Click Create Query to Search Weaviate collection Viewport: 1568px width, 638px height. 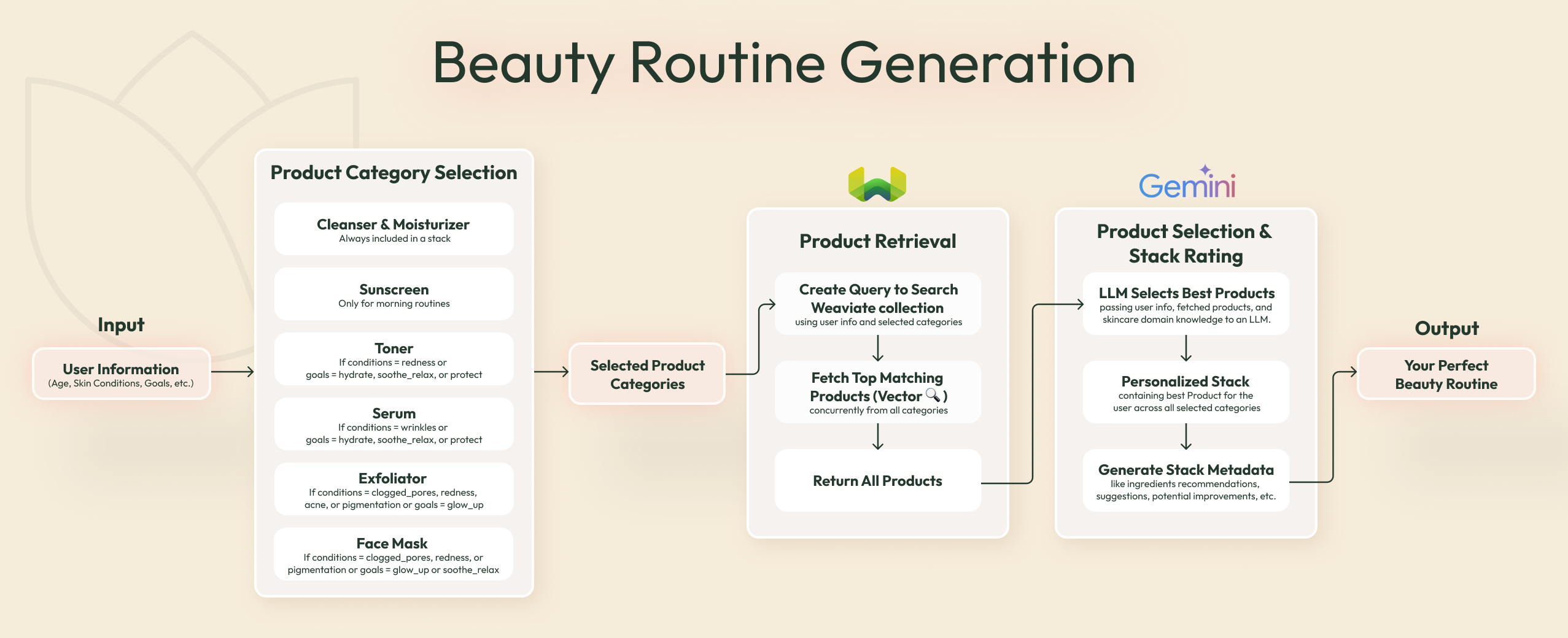[878, 304]
